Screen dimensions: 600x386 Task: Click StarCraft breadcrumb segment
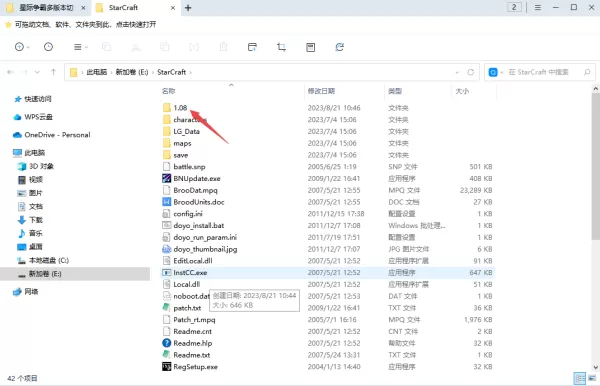(x=171, y=72)
